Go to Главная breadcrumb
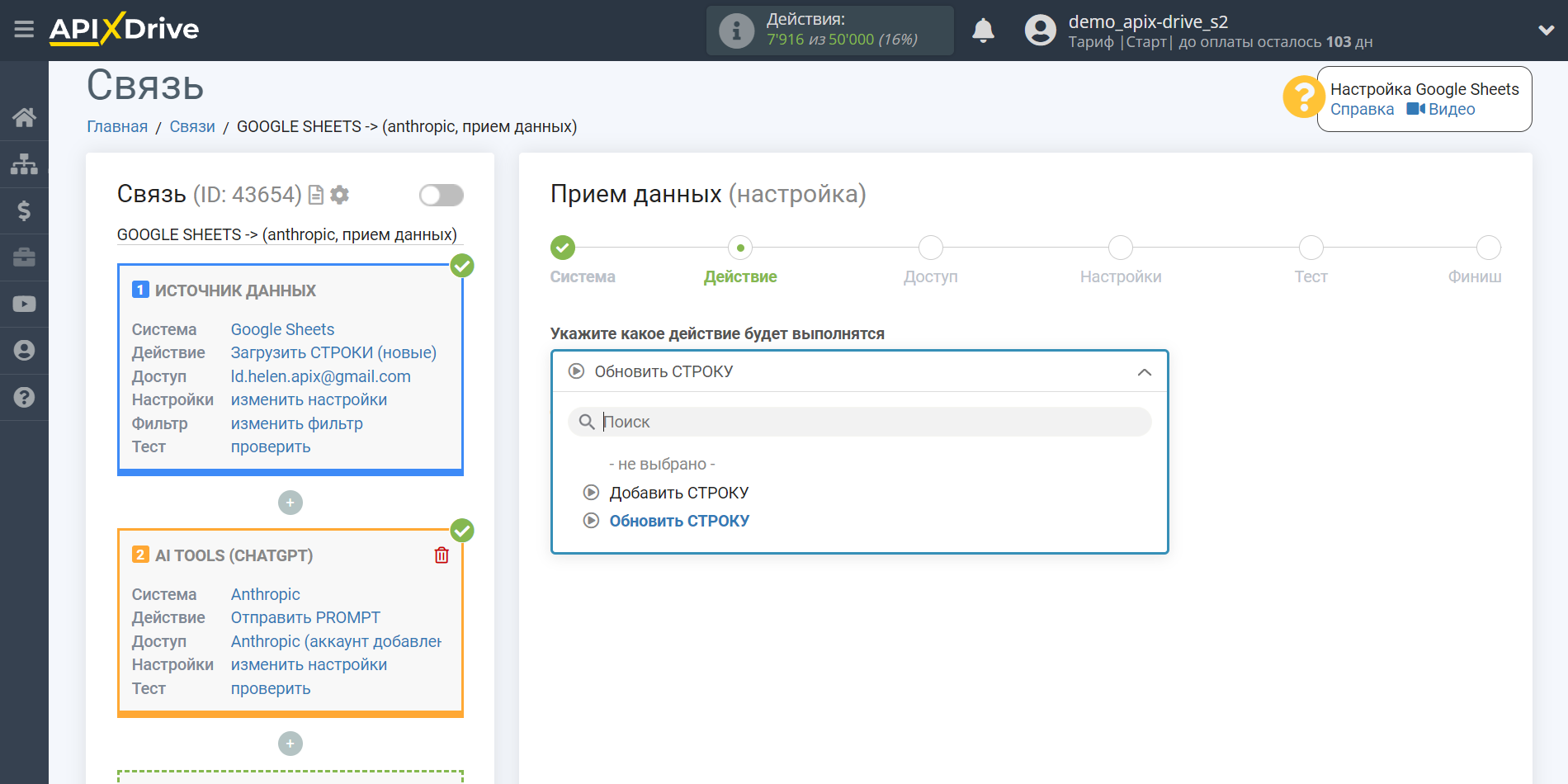 (x=117, y=126)
